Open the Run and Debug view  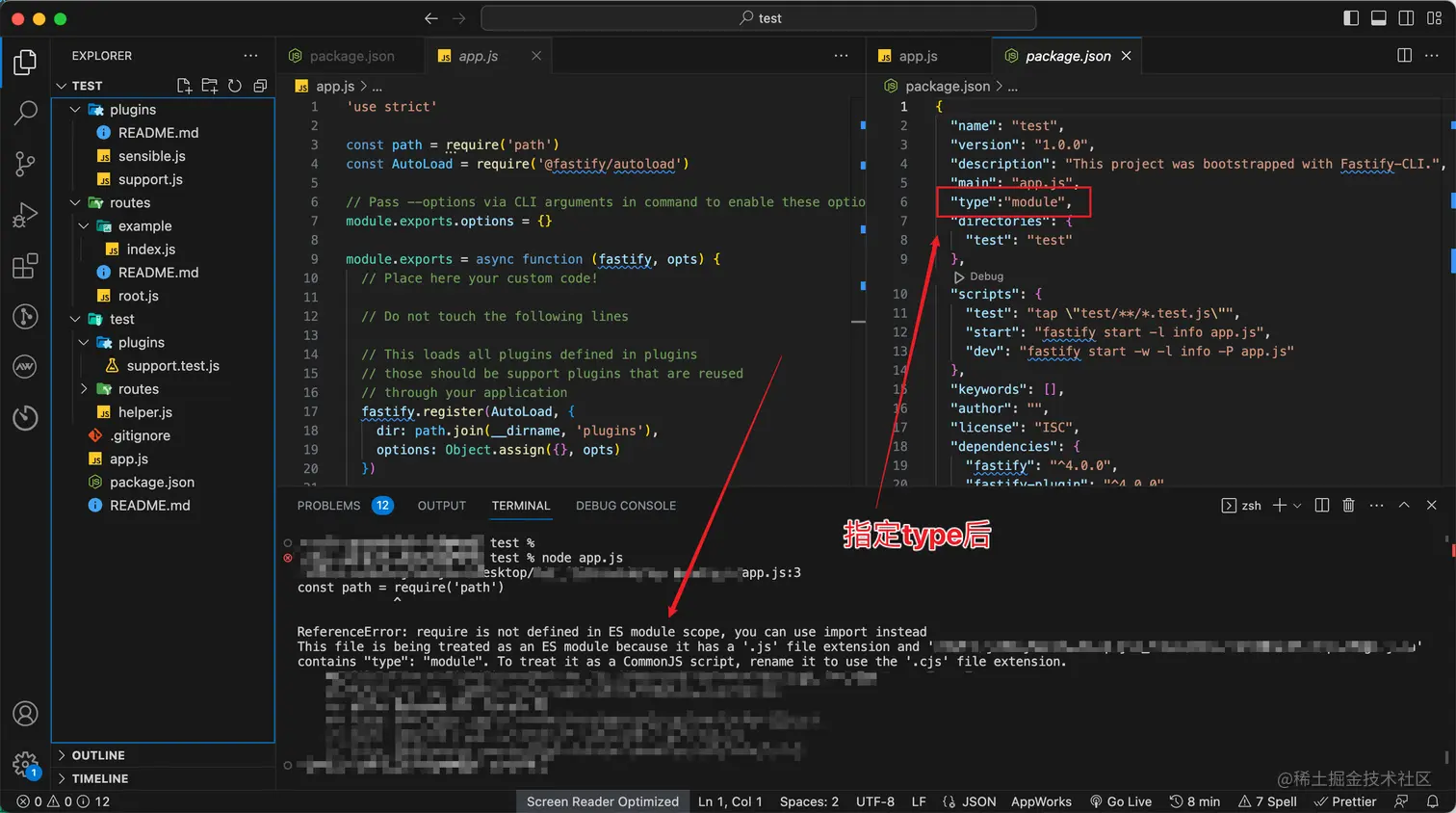[x=25, y=215]
